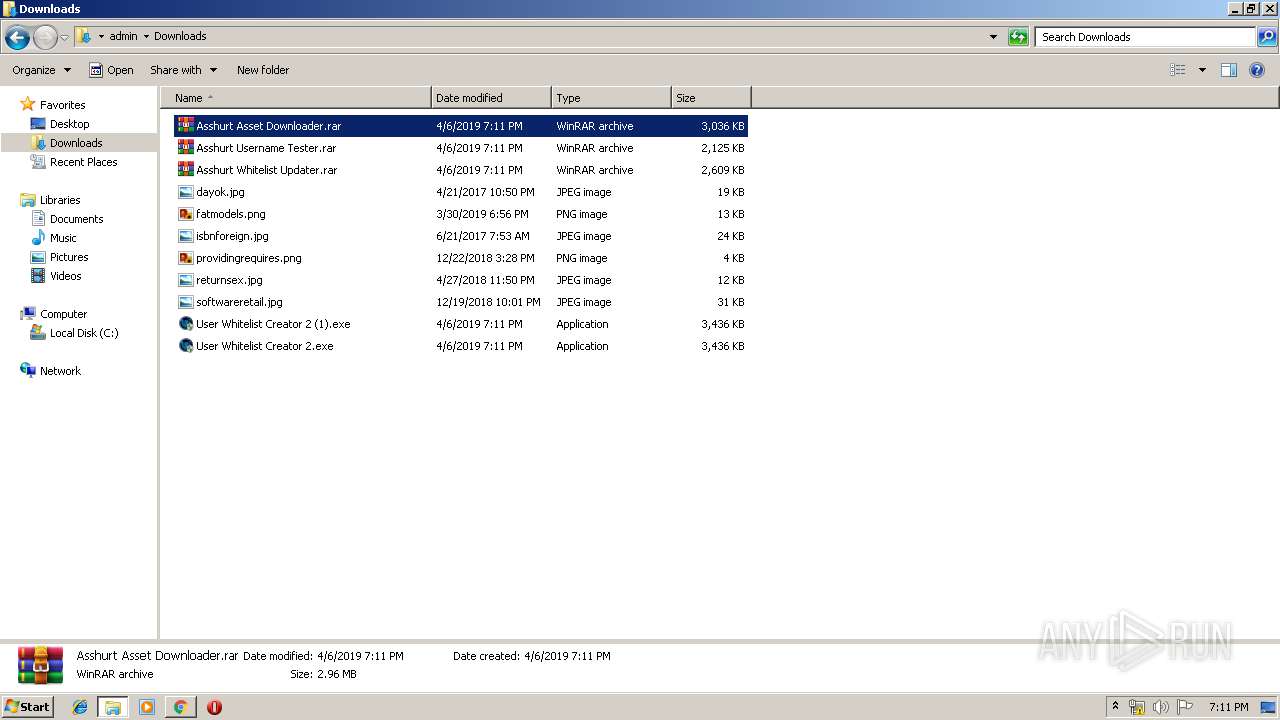Screen dimensions: 1280x720
Task: Click the Open toolbar button
Action: (x=111, y=70)
